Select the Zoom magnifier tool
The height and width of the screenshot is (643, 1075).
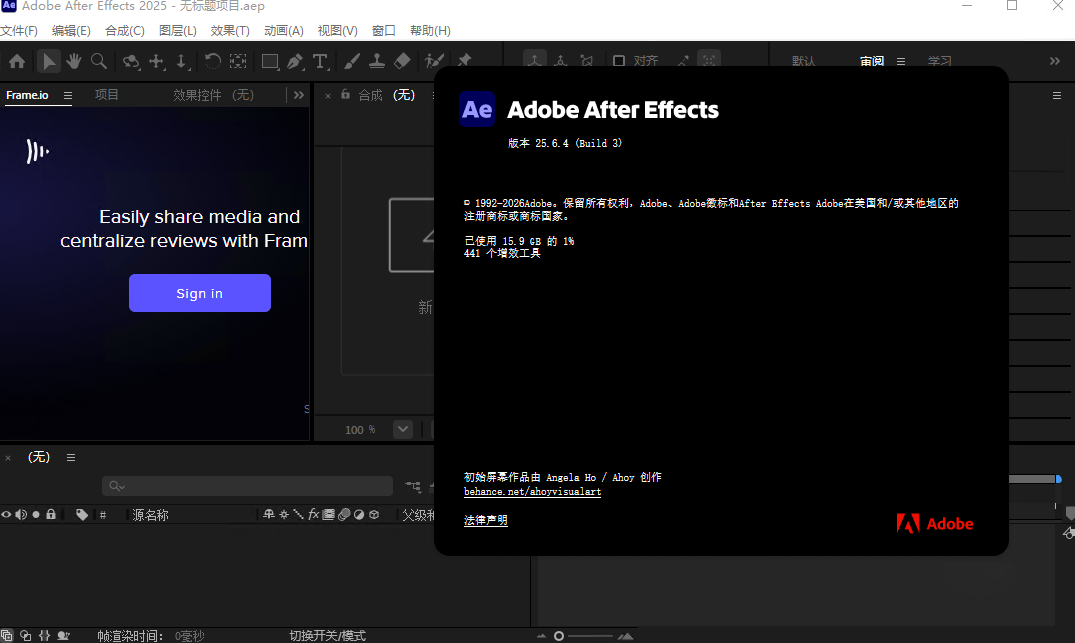[x=99, y=62]
